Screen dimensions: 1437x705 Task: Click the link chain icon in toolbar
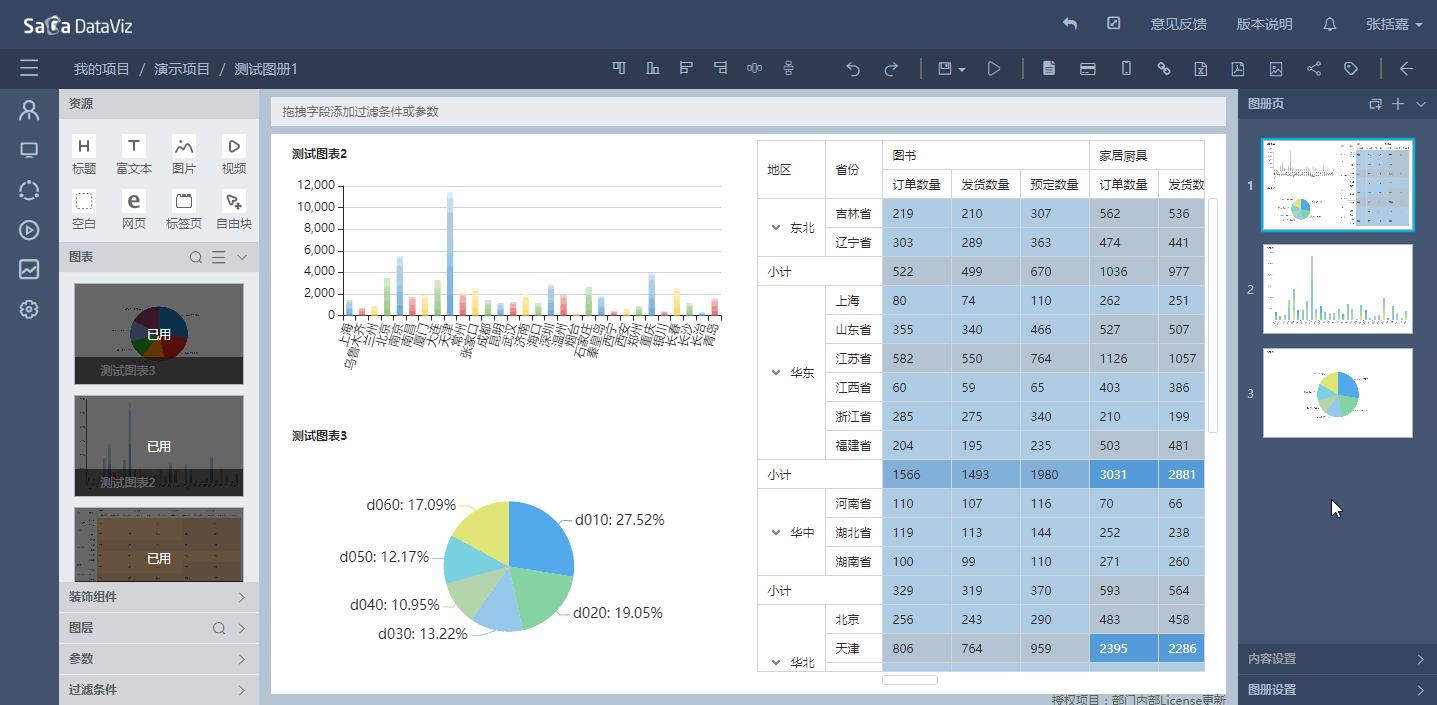coord(1163,68)
